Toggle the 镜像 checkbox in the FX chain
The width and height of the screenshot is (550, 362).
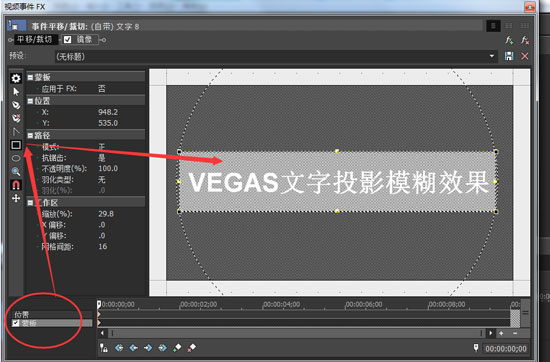click(x=68, y=40)
